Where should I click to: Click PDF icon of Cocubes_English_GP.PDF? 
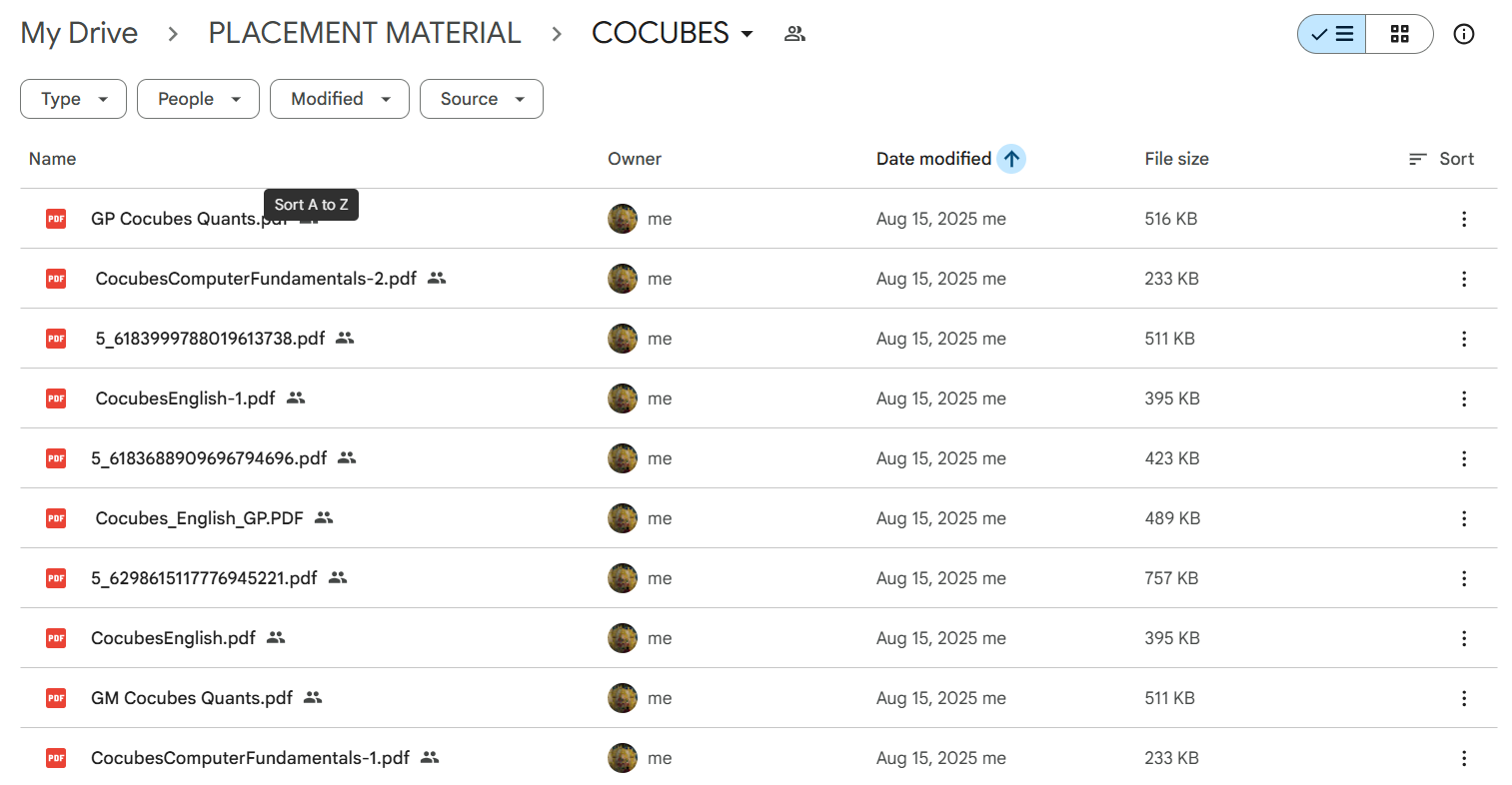tap(56, 518)
